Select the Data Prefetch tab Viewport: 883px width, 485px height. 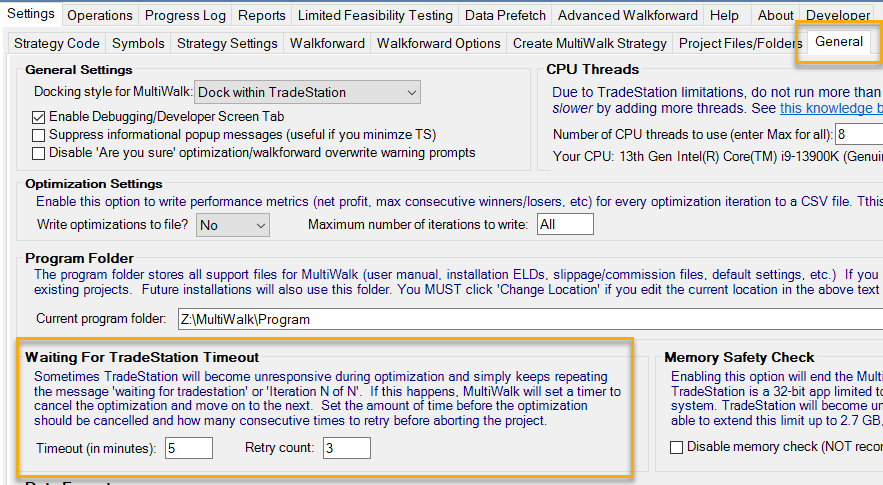click(505, 15)
